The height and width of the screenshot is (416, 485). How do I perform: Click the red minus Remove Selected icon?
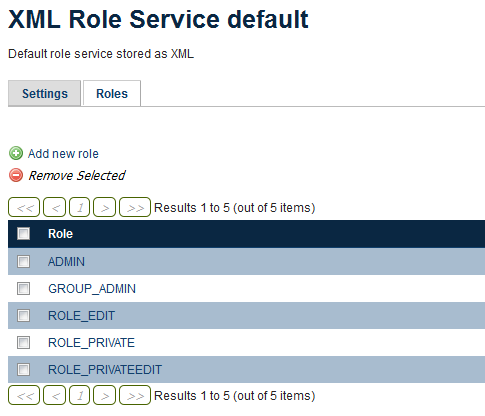(16, 175)
